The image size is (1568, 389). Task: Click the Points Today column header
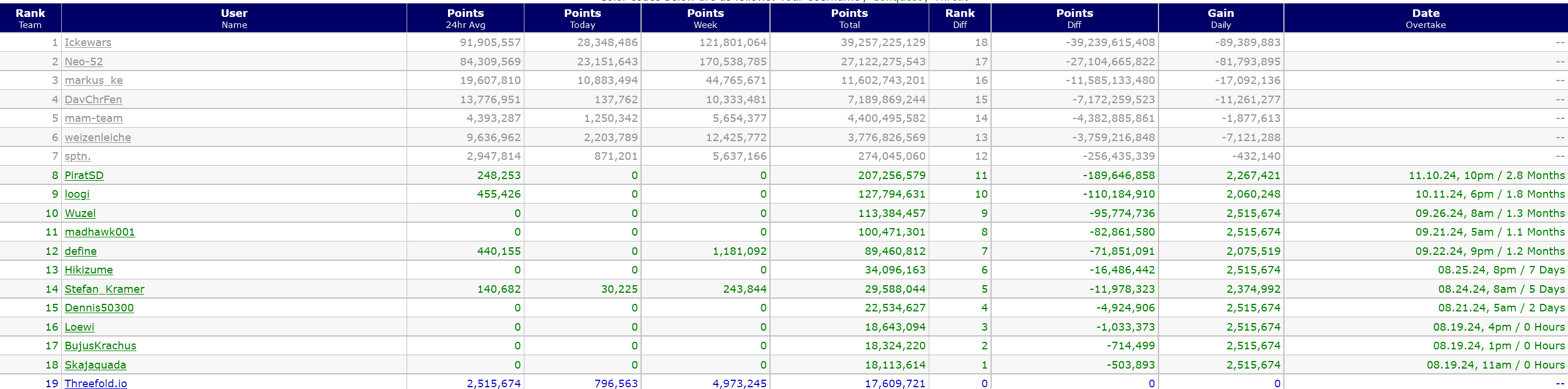click(x=582, y=18)
